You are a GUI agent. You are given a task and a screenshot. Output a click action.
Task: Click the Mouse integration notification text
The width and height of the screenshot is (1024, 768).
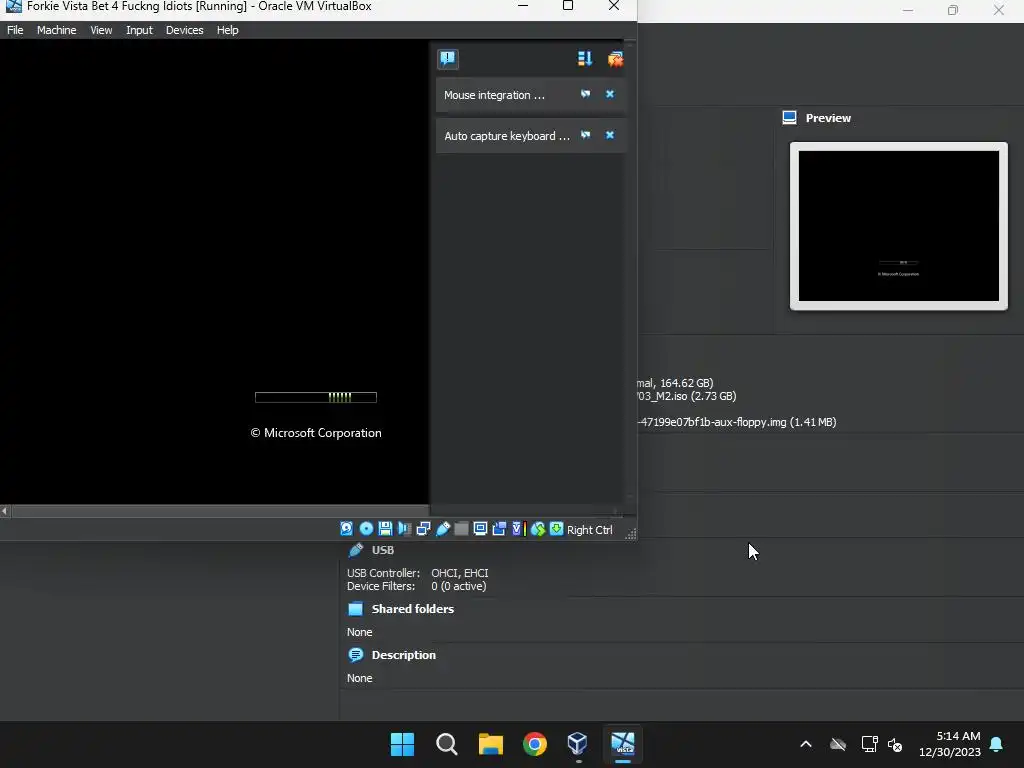pyautogui.click(x=494, y=95)
